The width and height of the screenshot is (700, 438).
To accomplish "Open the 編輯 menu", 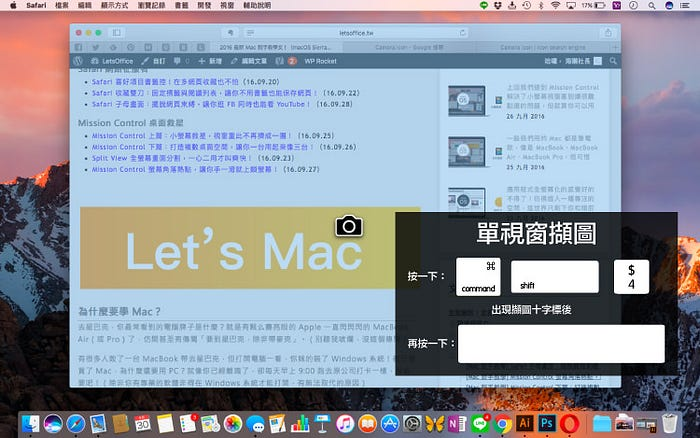I will click(84, 5).
